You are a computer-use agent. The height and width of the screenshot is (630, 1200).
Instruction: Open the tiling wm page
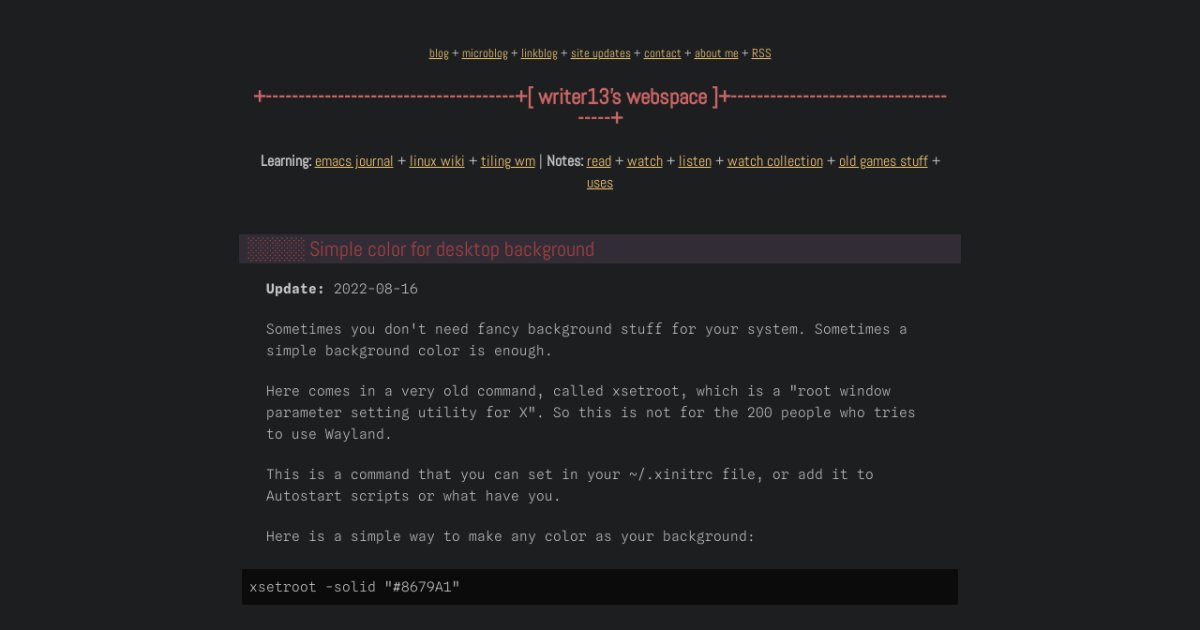pyautogui.click(x=508, y=161)
